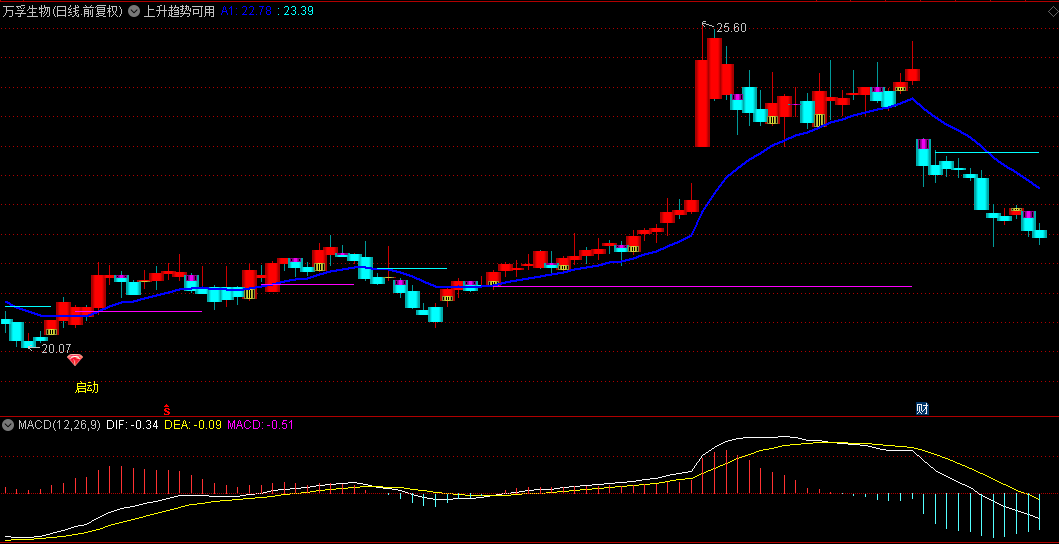This screenshot has height=544, width=1059.
Task: Click the 25.60 high price label
Action: coord(731,28)
